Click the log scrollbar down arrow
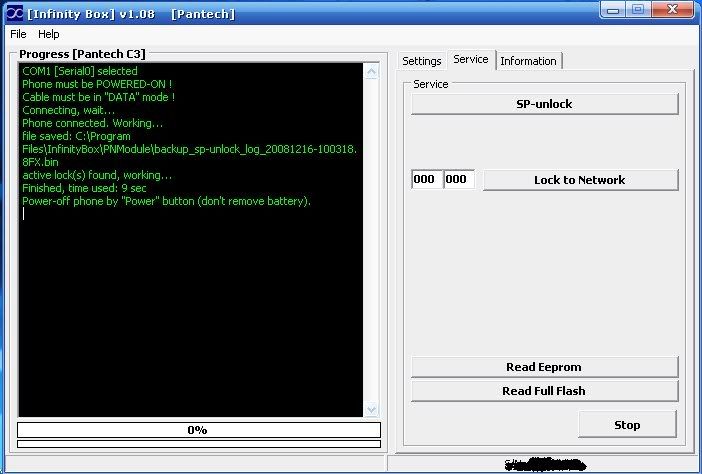Image resolution: width=702 pixels, height=474 pixels. click(x=372, y=409)
